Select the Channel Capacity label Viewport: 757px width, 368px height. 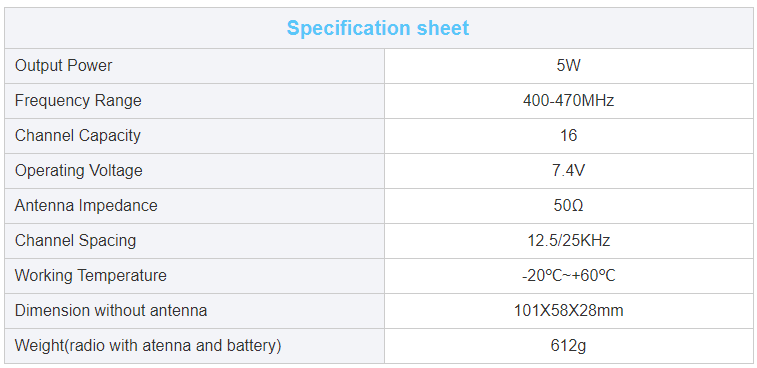point(78,136)
